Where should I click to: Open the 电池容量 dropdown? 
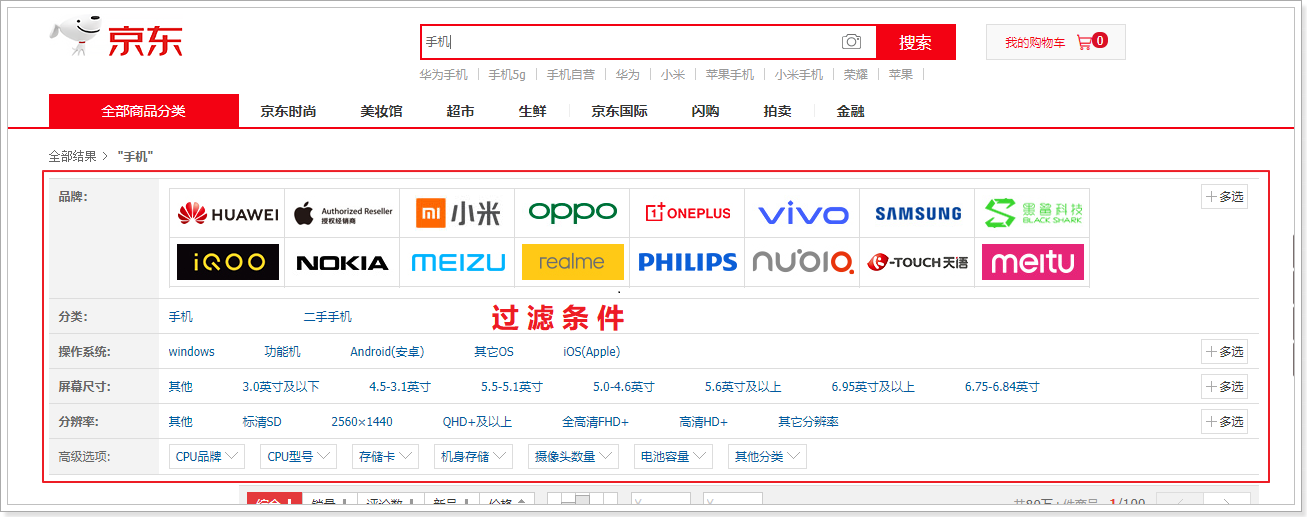coord(673,457)
